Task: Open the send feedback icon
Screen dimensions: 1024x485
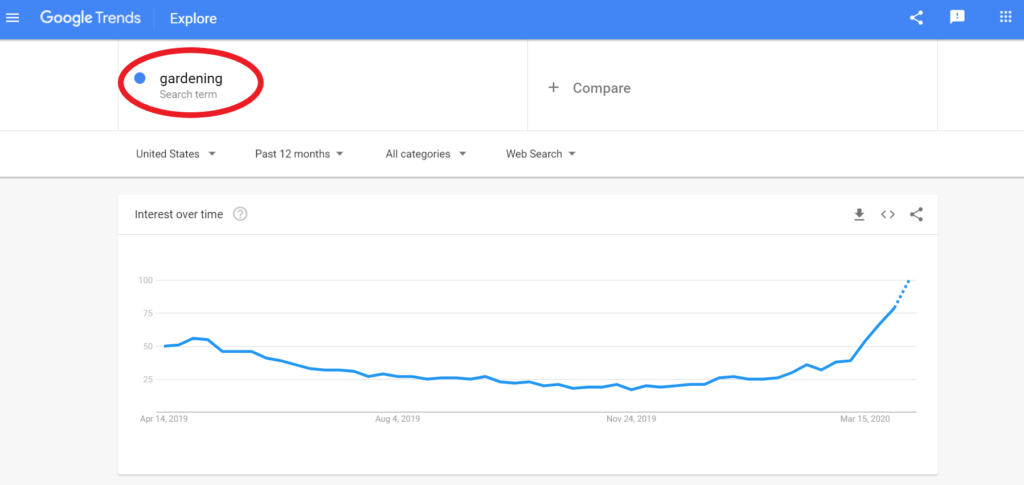Action: click(957, 18)
